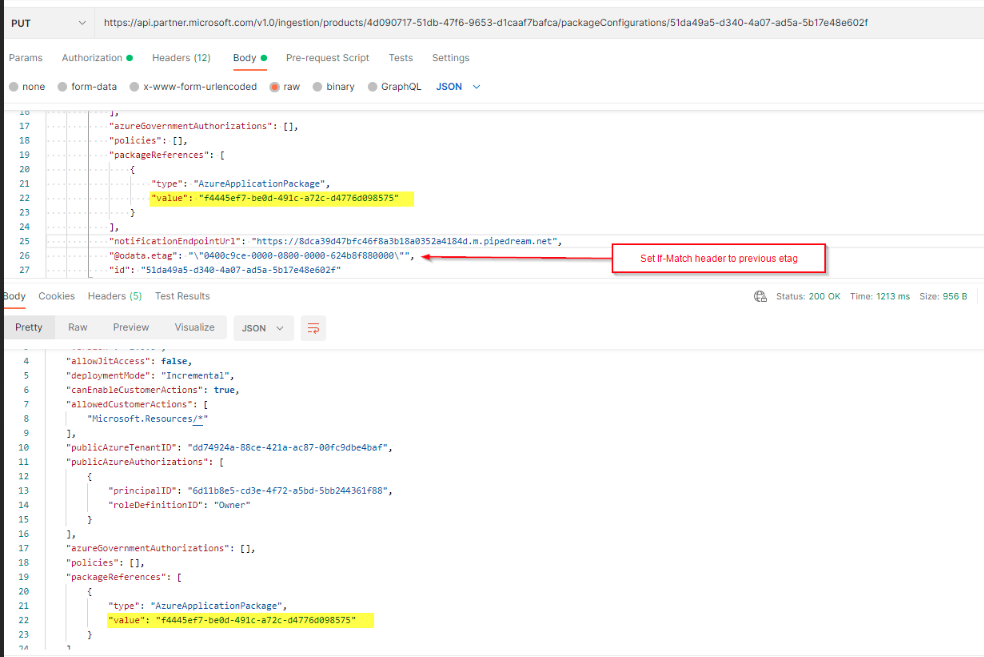This screenshot has width=984, height=657.
Task: Click the Status 200 OK indicator
Action: (808, 296)
